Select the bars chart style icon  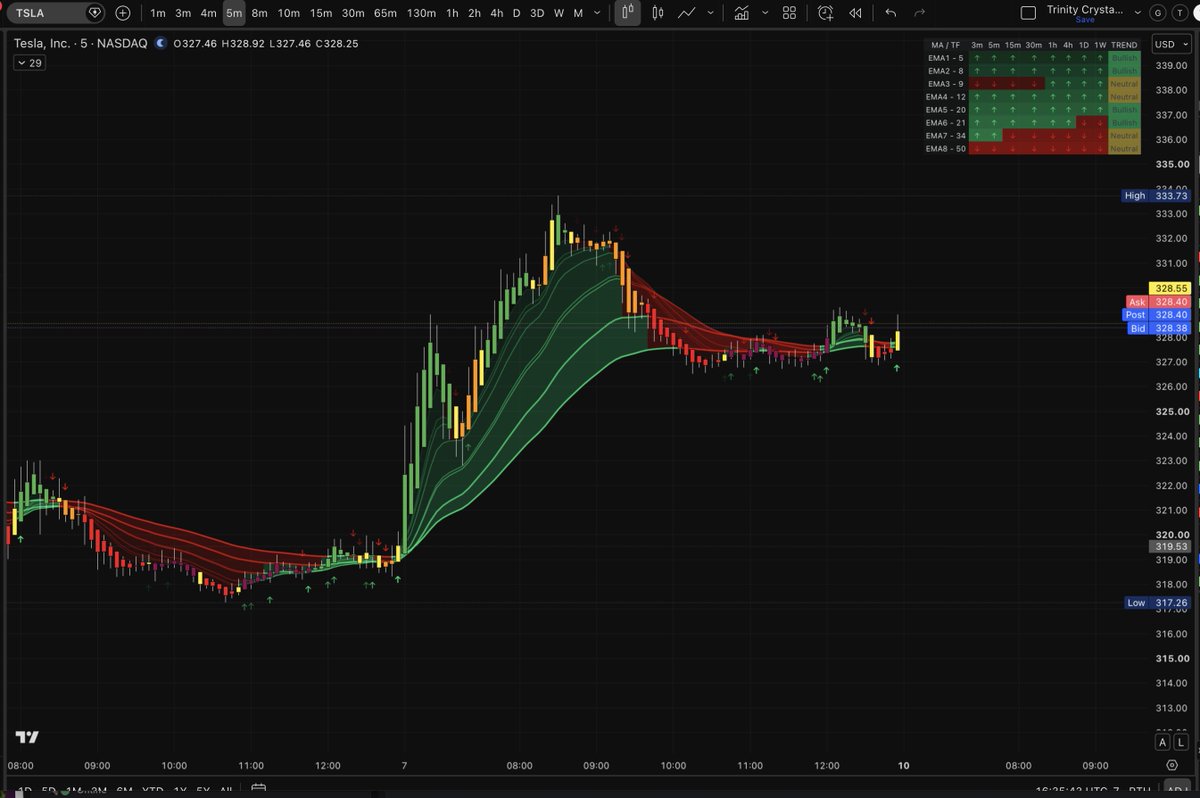[x=628, y=13]
